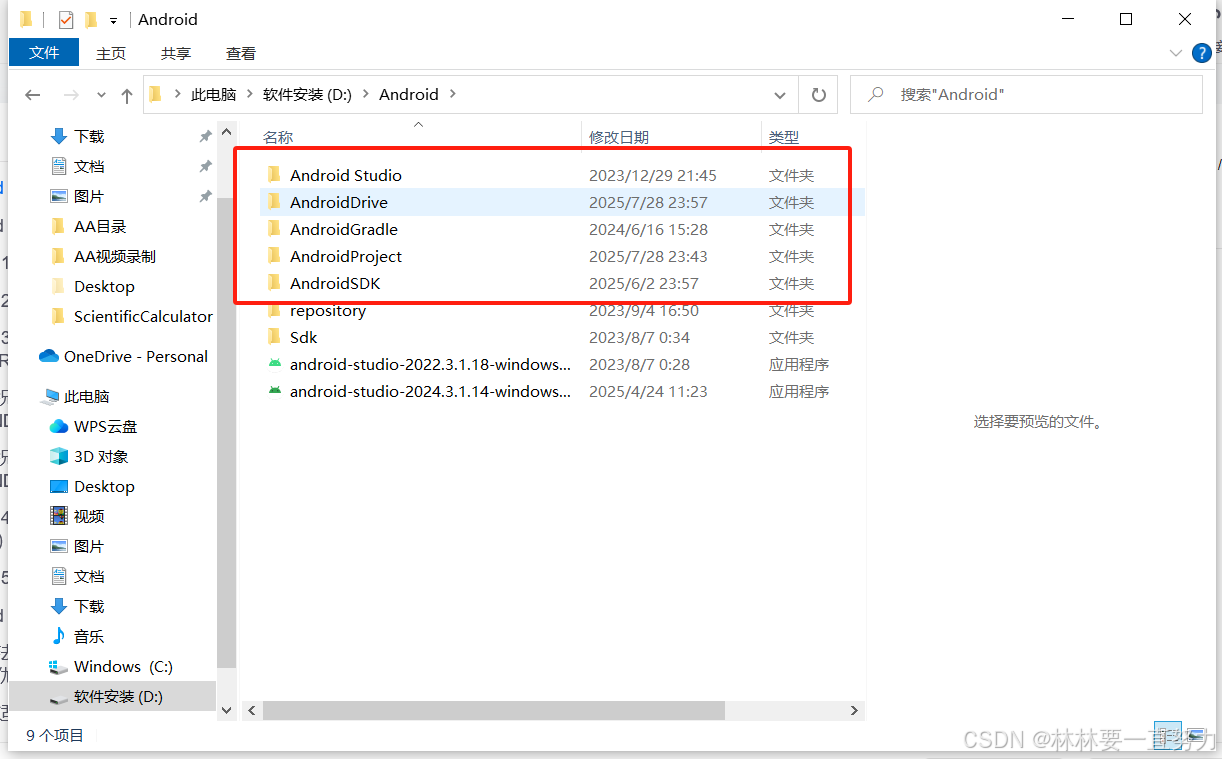Click the 应用程序 type of android-studio-2022 row
Image resolution: width=1222 pixels, height=759 pixels.
[799, 364]
